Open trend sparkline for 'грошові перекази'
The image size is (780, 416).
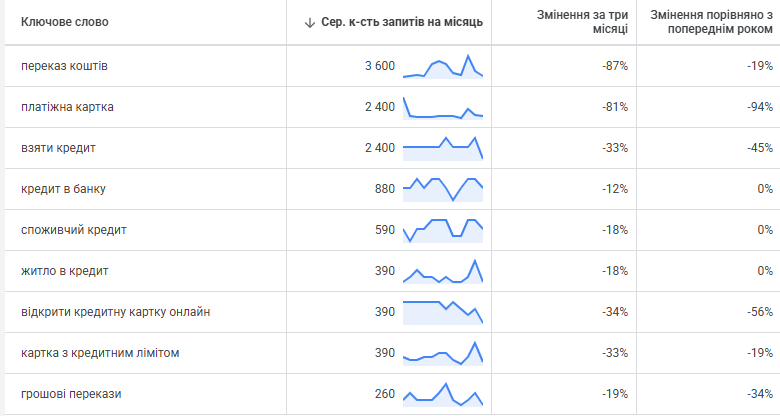443,394
